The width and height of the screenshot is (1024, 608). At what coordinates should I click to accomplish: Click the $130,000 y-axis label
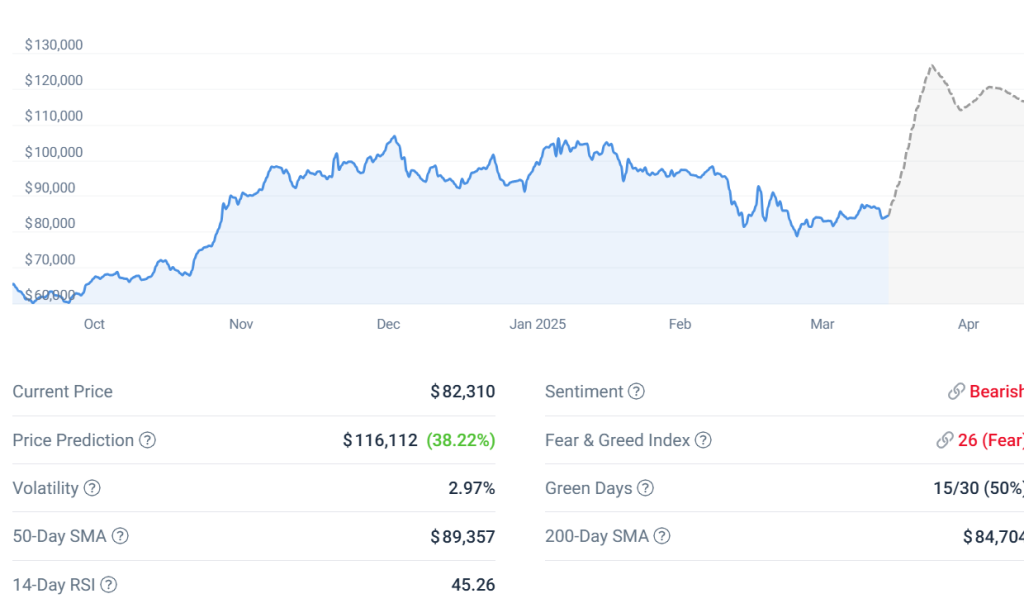54,45
